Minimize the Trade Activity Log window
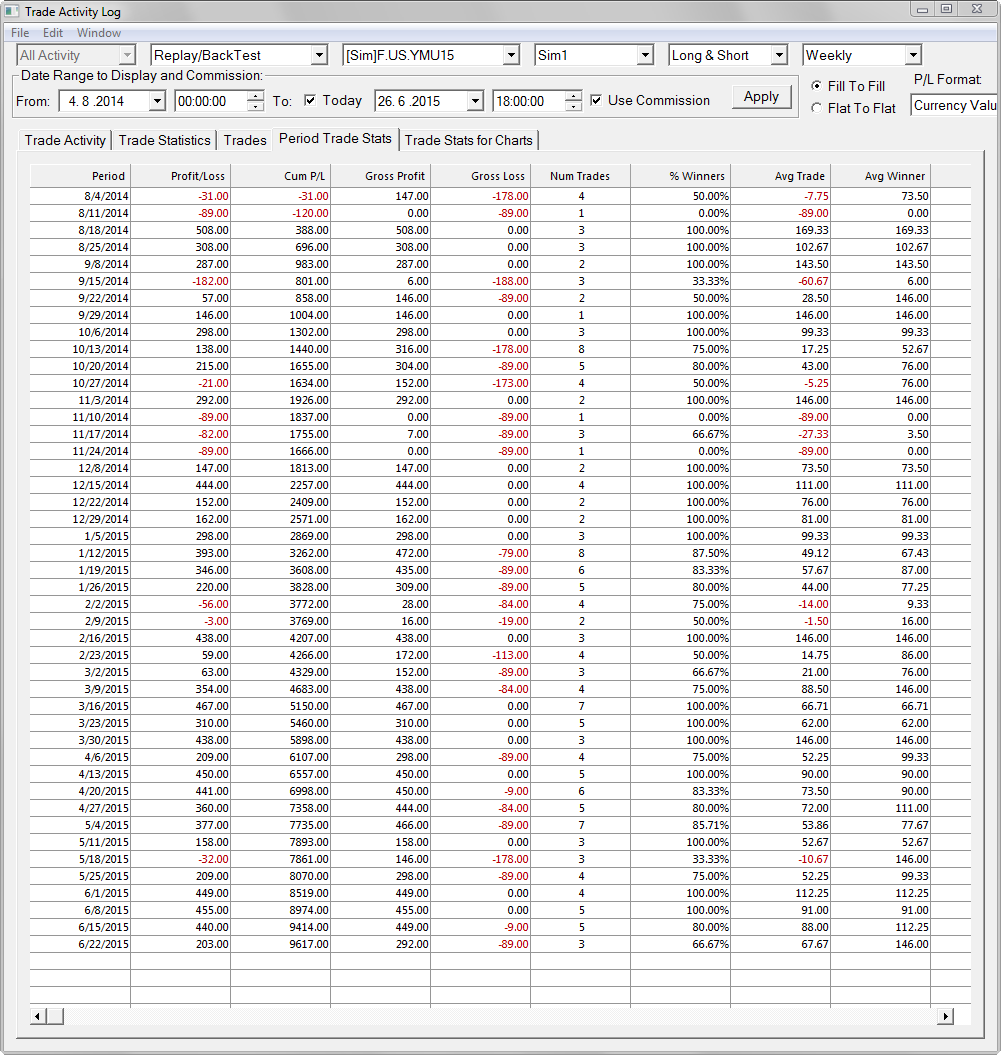Screen dimensions: 1001x1055 922,9
